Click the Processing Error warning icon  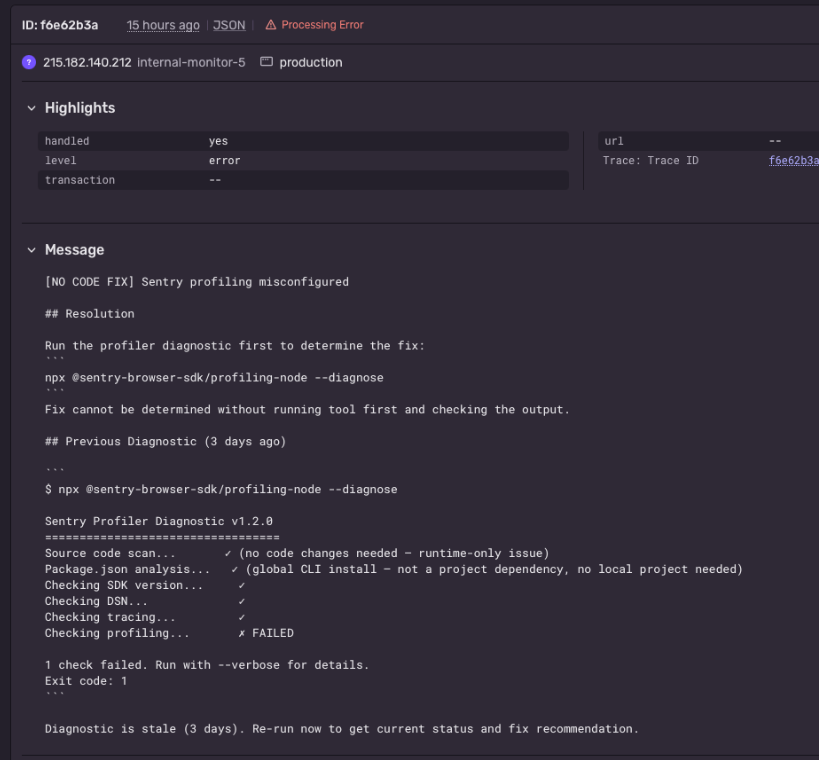pyautogui.click(x=271, y=25)
